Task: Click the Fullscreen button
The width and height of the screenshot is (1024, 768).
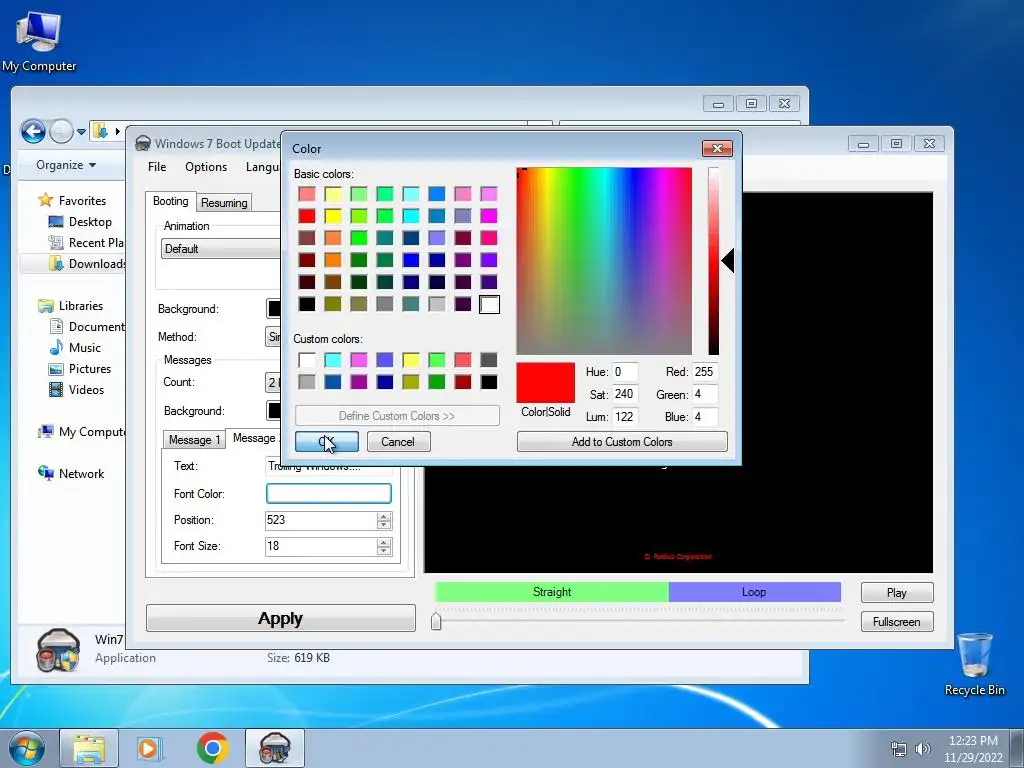Action: tap(897, 622)
